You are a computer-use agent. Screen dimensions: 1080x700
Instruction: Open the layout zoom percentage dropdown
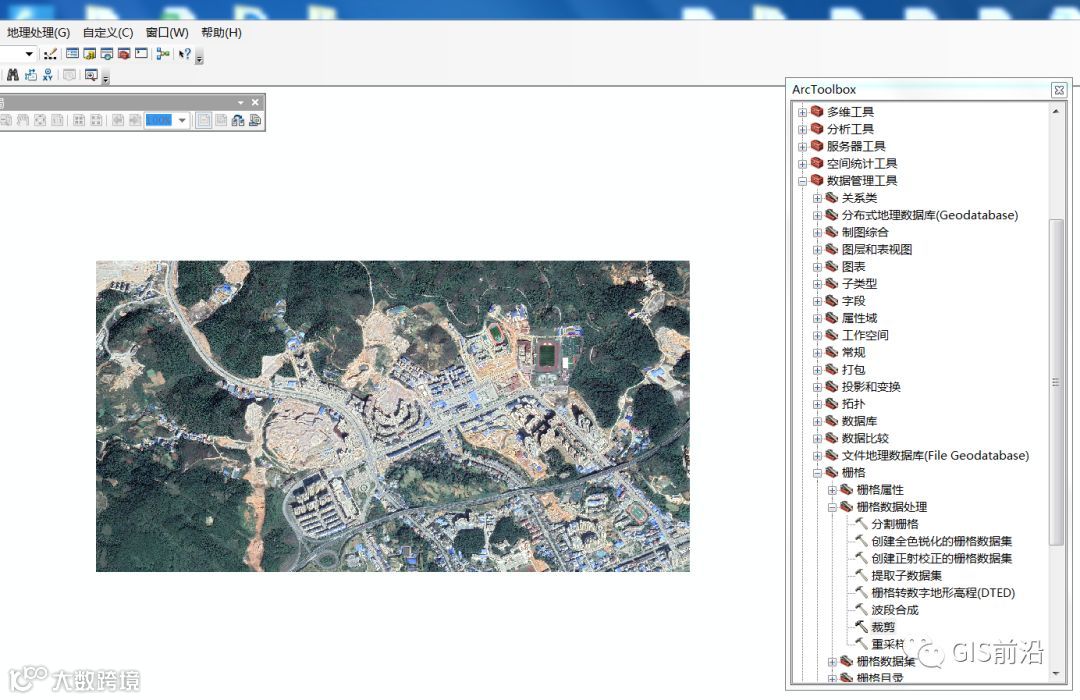coord(182,120)
